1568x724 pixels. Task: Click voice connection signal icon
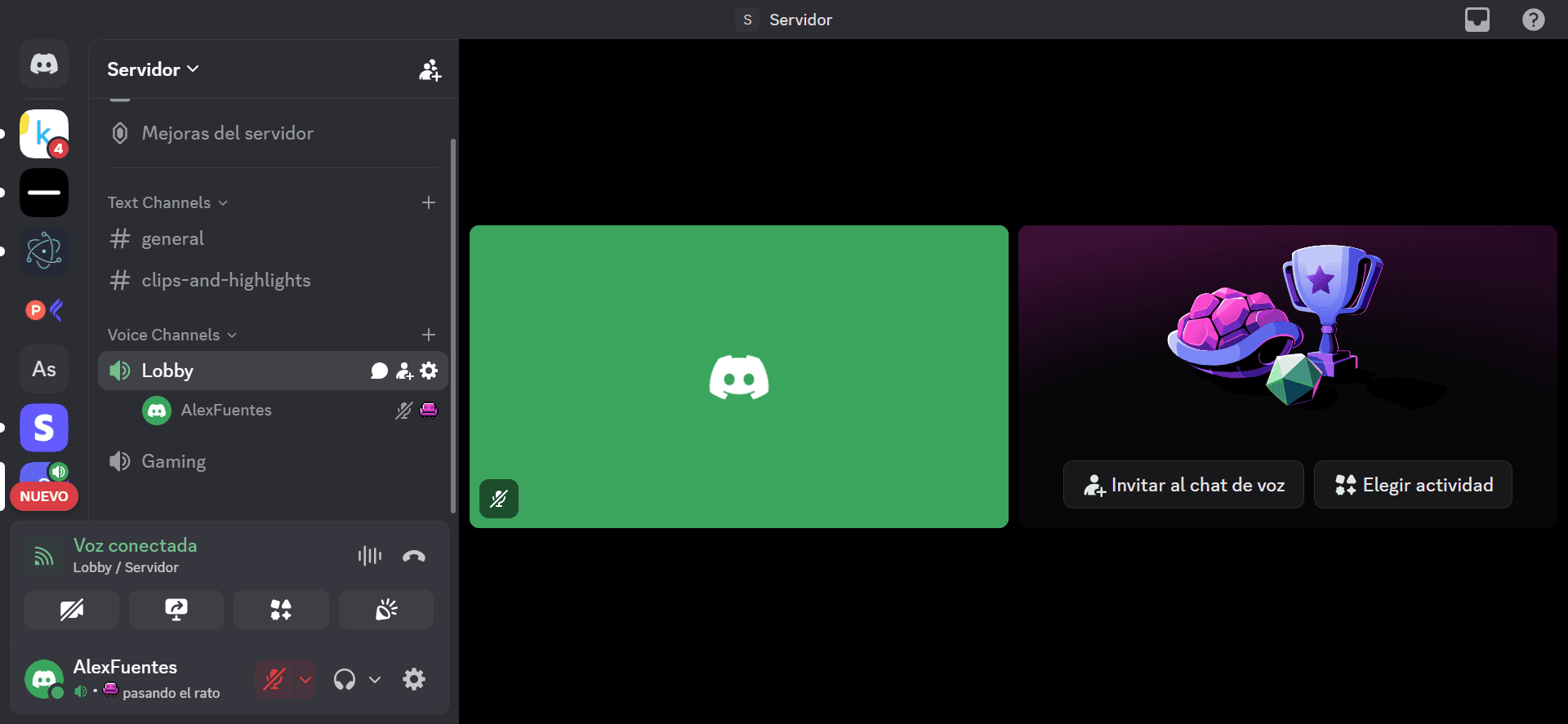[43, 556]
